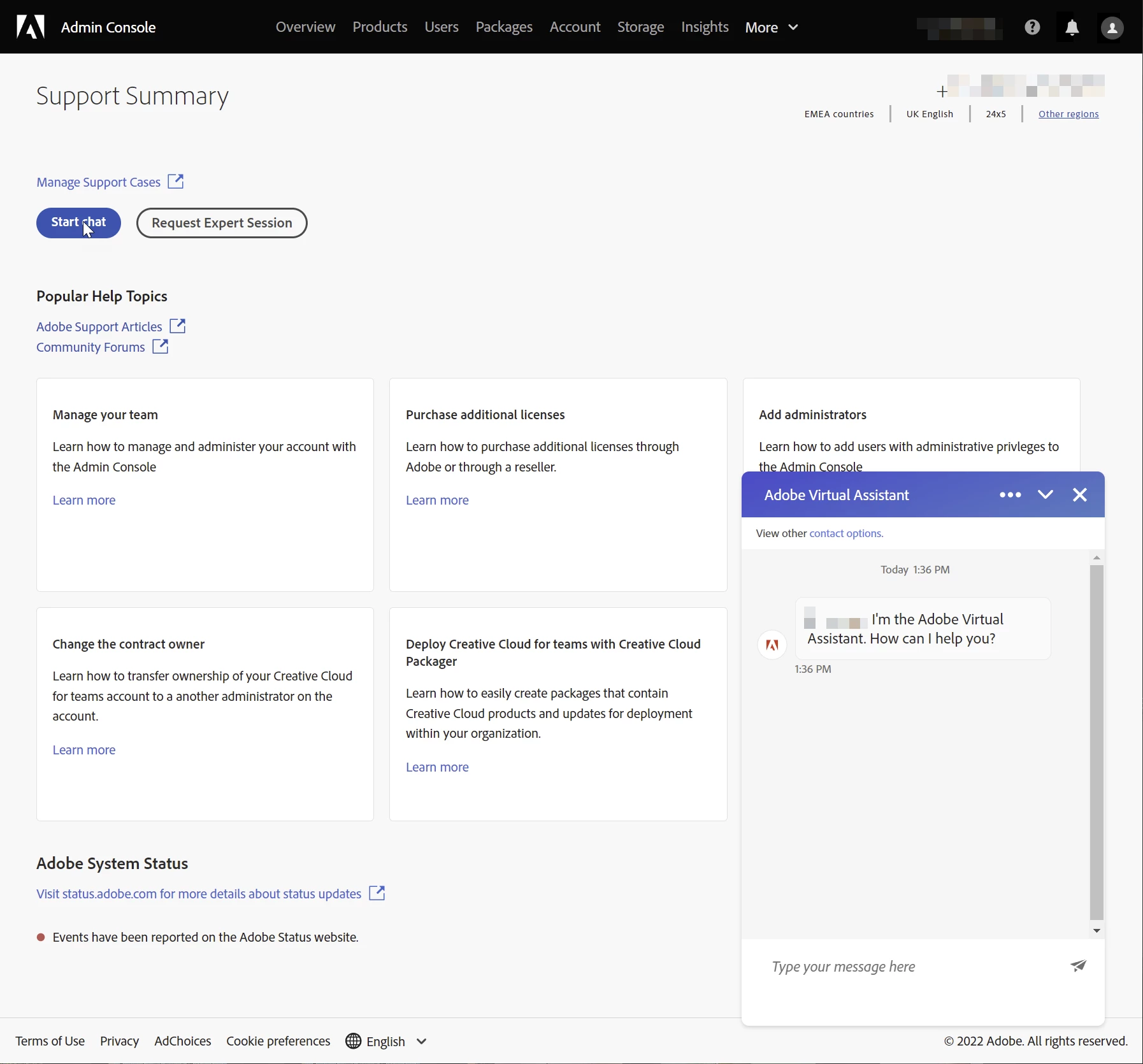This screenshot has width=1143, height=1064.
Task: Click the globe language icon in footer
Action: (354, 1041)
